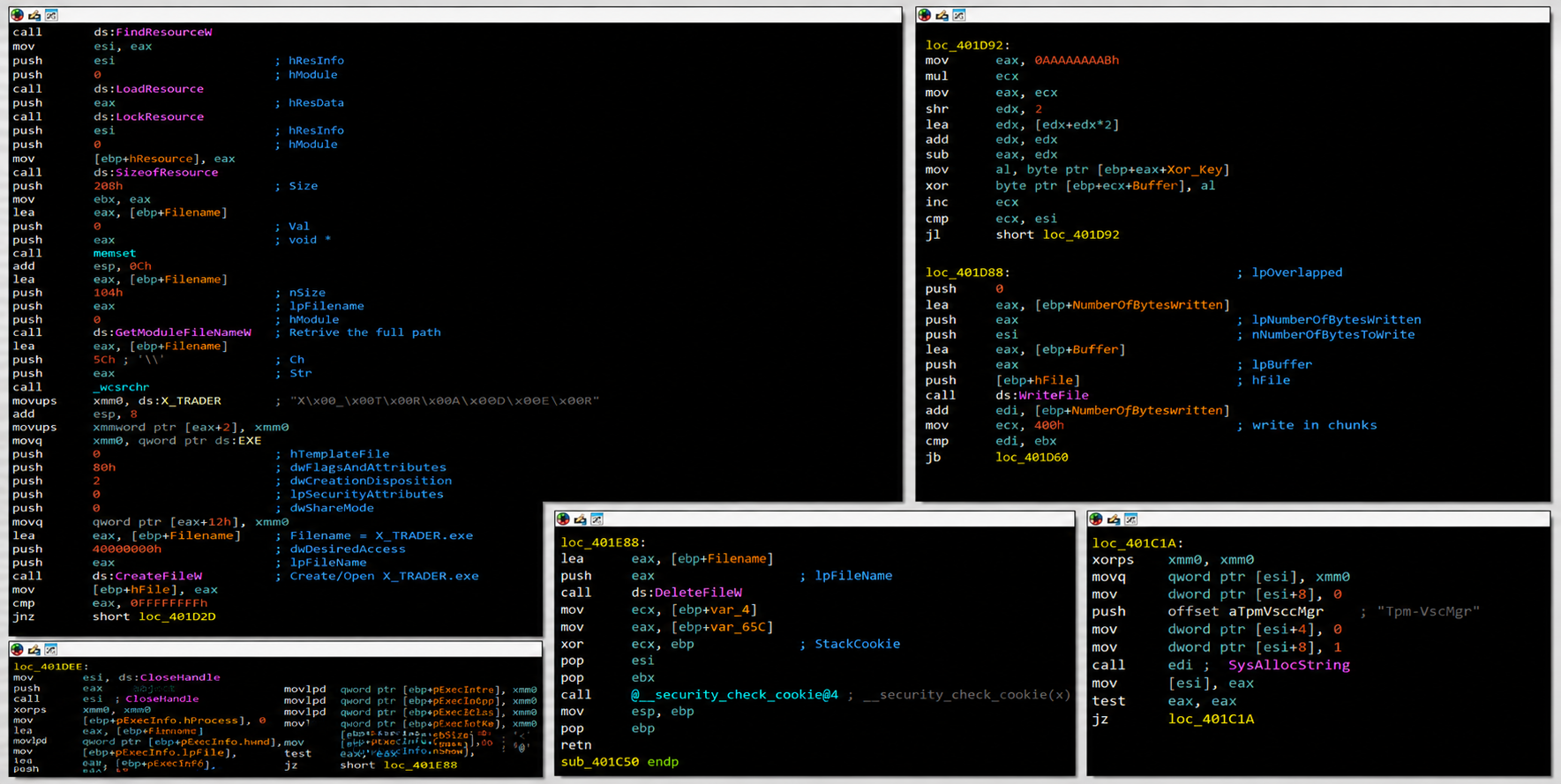Click the 'Filename = X_TRADER.exe' comment
The height and width of the screenshot is (784, 1561).
point(381,535)
